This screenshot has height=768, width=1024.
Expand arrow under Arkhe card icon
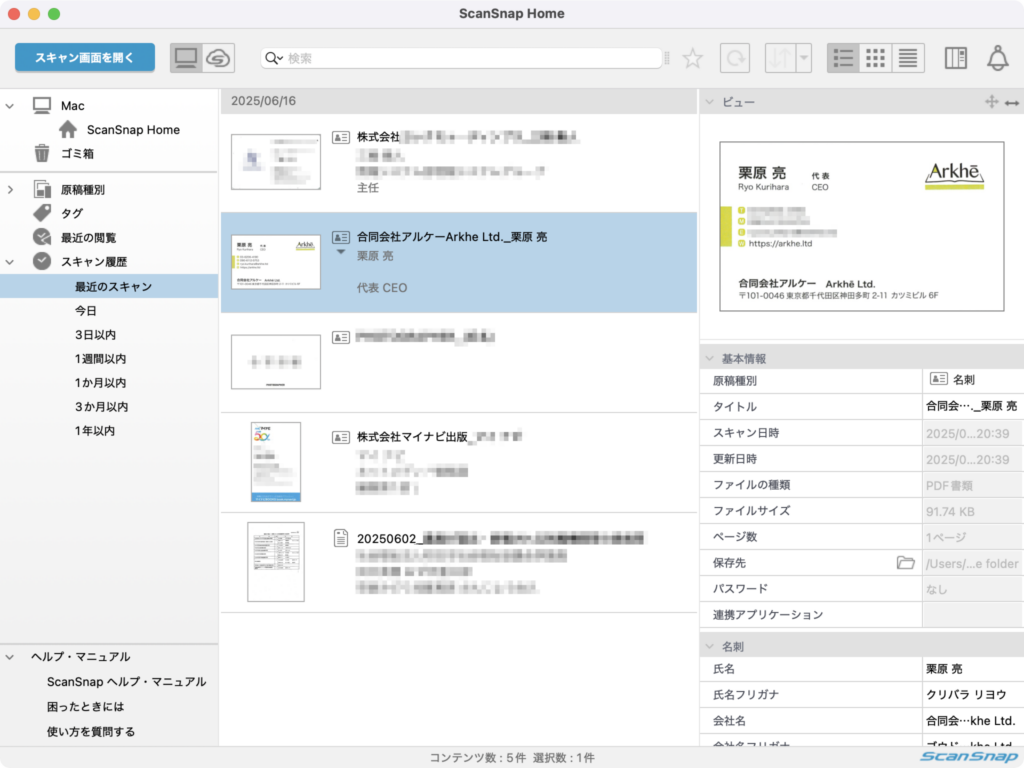click(x=340, y=252)
